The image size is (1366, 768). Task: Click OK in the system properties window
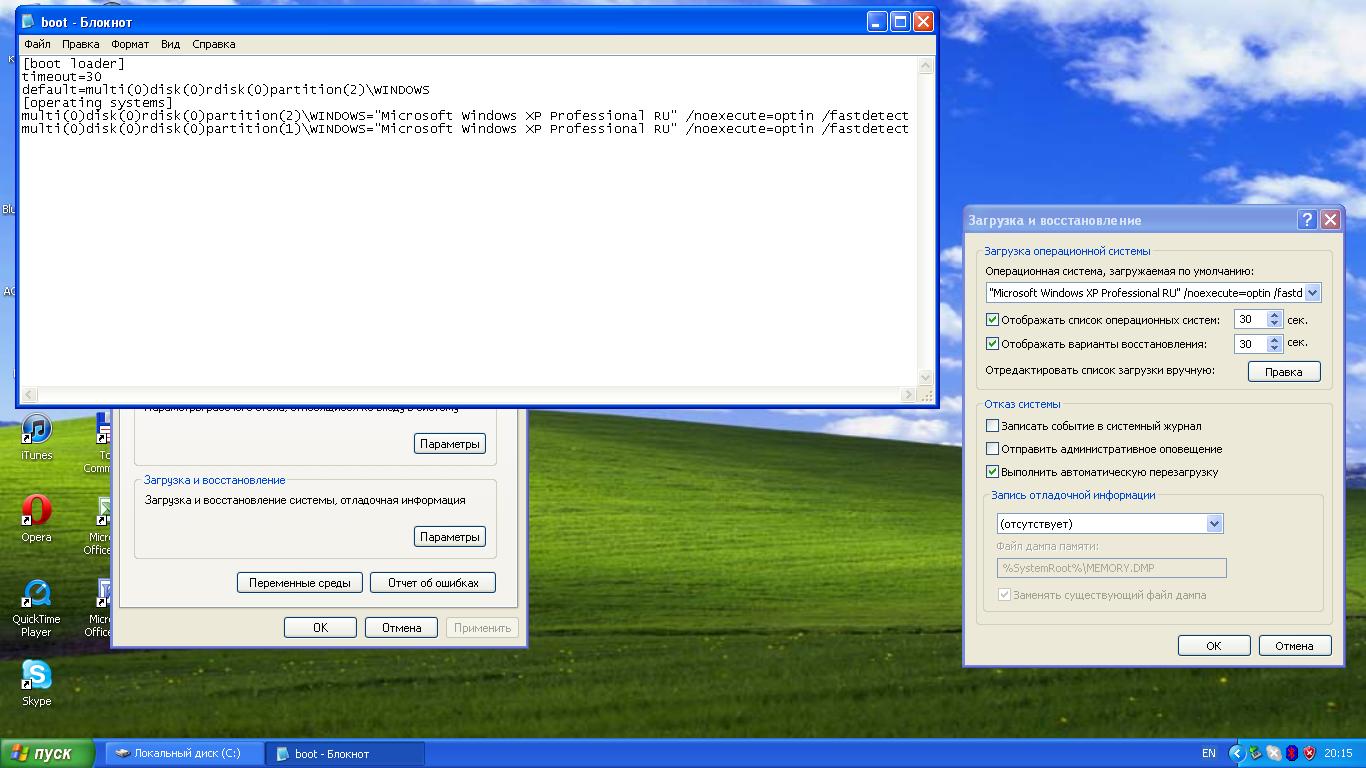(x=320, y=627)
